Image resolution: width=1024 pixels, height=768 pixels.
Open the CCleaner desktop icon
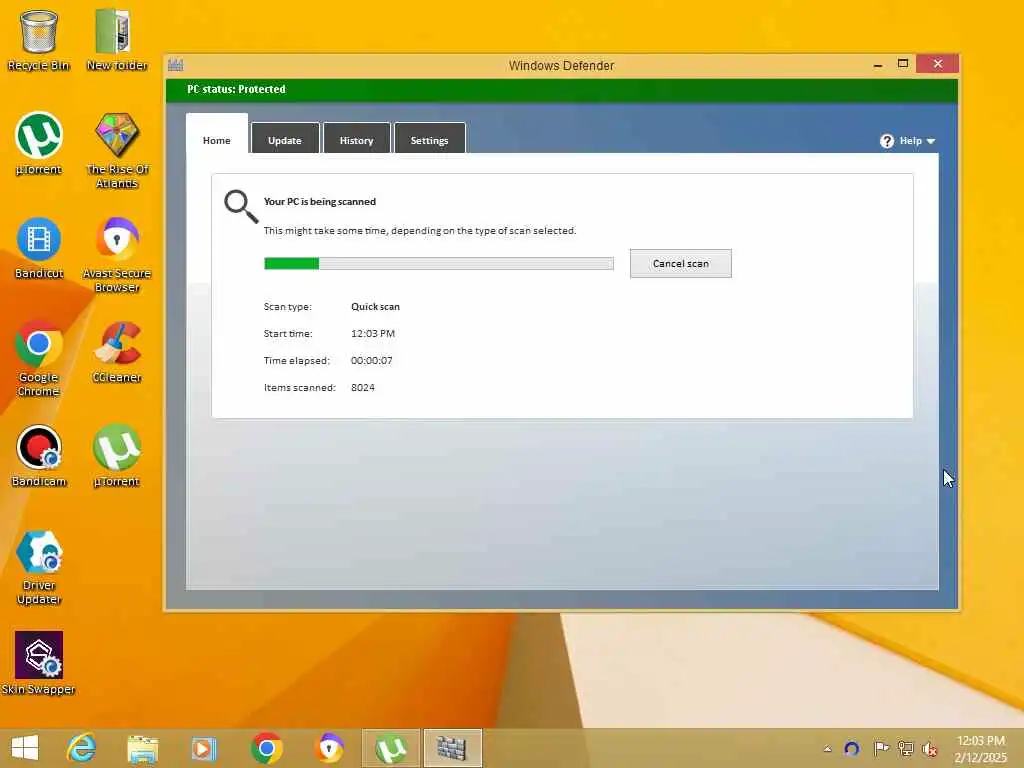[x=117, y=351]
